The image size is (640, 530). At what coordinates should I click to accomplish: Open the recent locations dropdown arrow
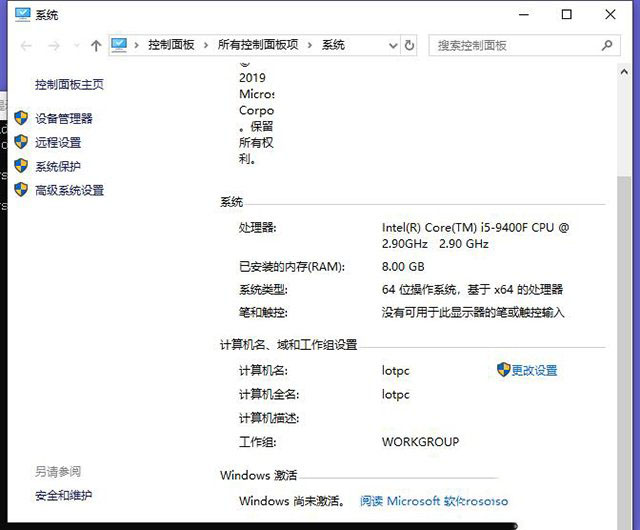coord(76,46)
